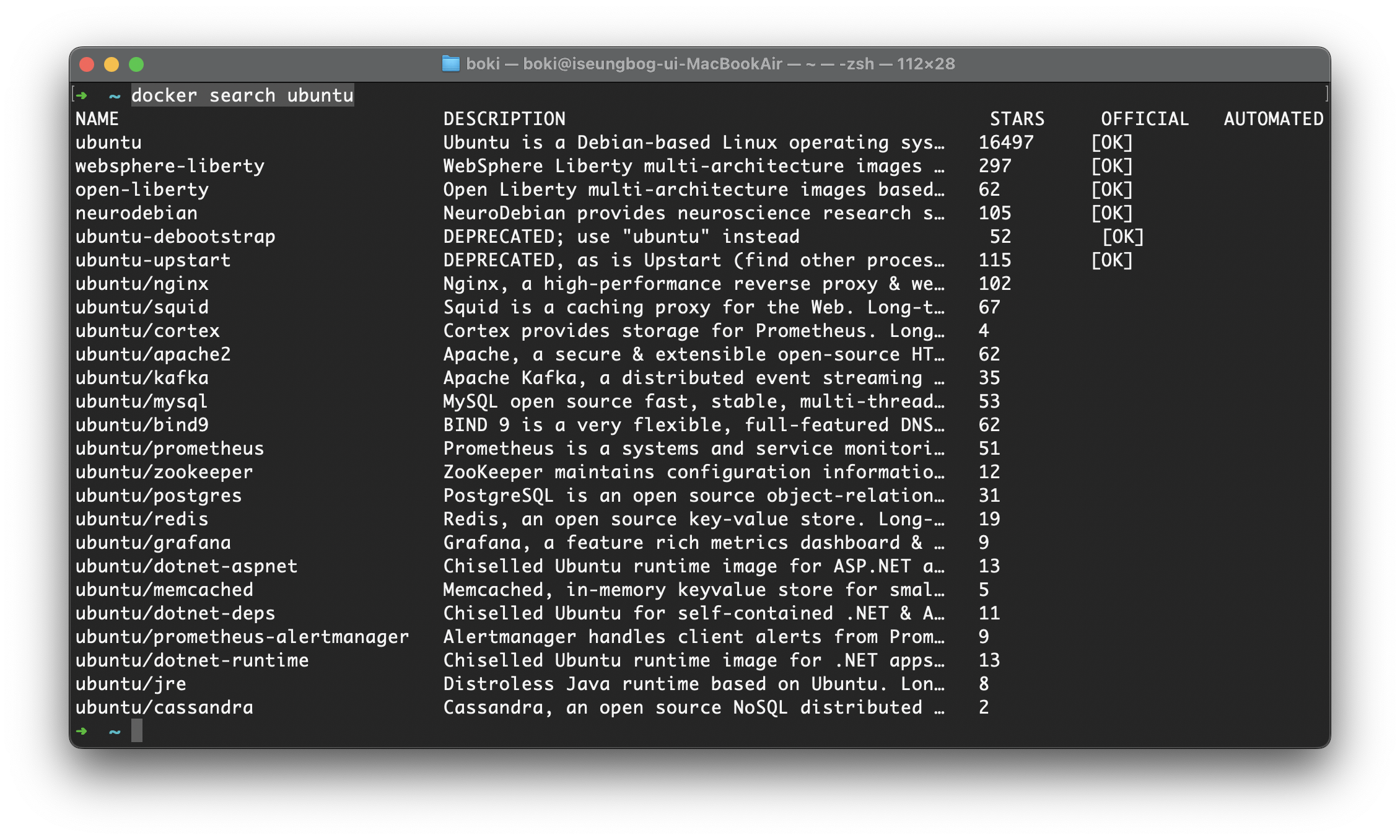Click the OFFICIAL column header
This screenshot has height=840, width=1400.
point(1145,119)
